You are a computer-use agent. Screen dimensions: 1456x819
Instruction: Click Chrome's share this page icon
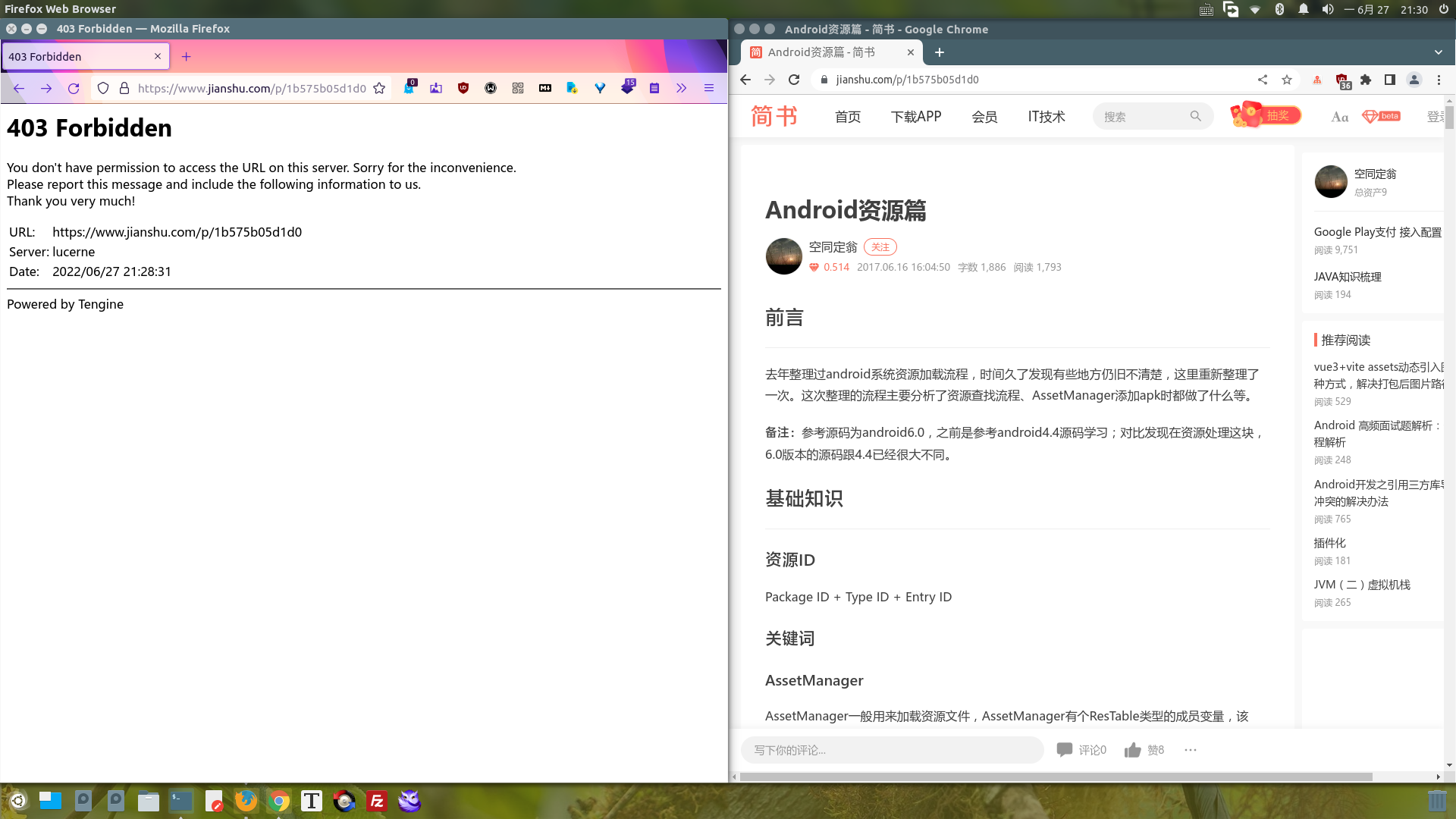(1263, 80)
